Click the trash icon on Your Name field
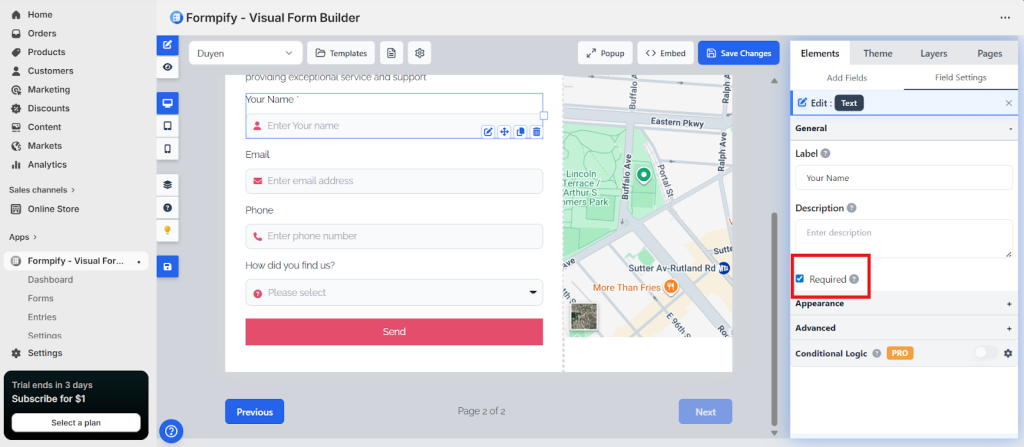The width and height of the screenshot is (1024, 447). (x=536, y=132)
